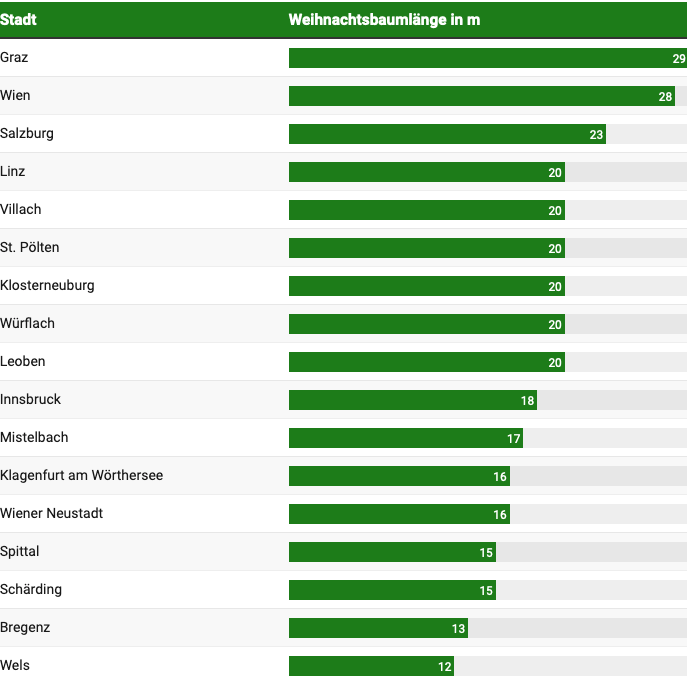The image size is (687, 687).
Task: Click the Wiener Neustadt bar
Action: tap(399, 514)
